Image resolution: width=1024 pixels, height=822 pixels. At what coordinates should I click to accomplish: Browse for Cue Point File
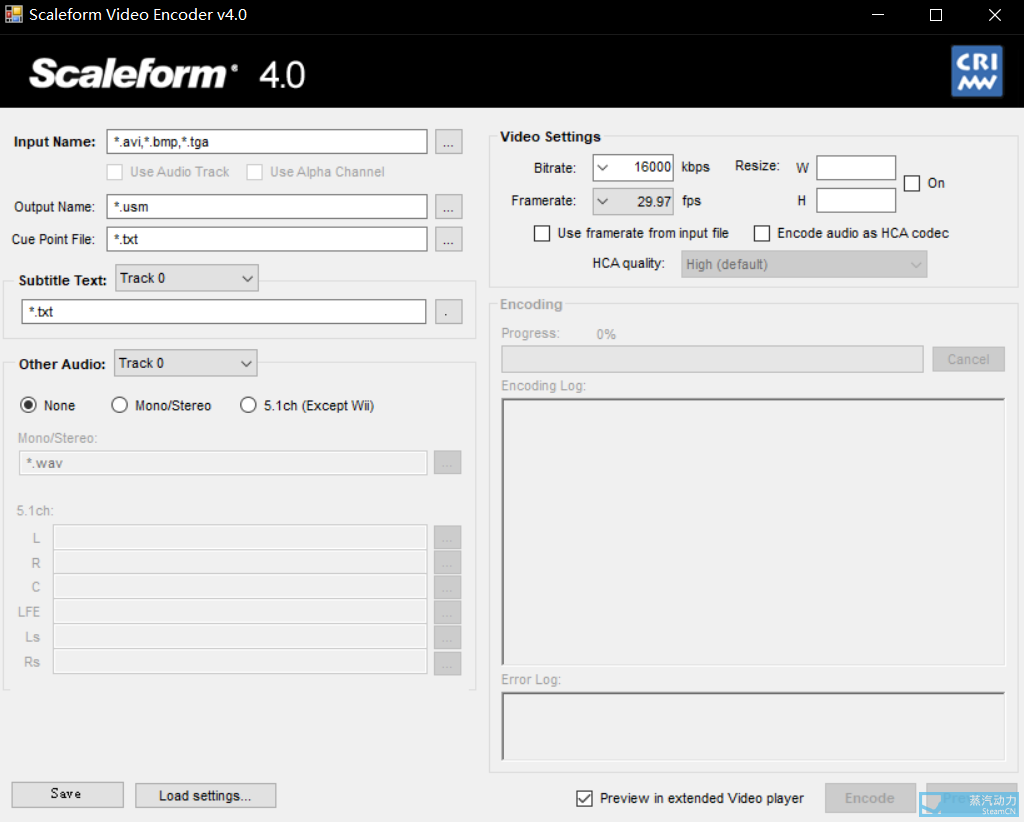[448, 240]
